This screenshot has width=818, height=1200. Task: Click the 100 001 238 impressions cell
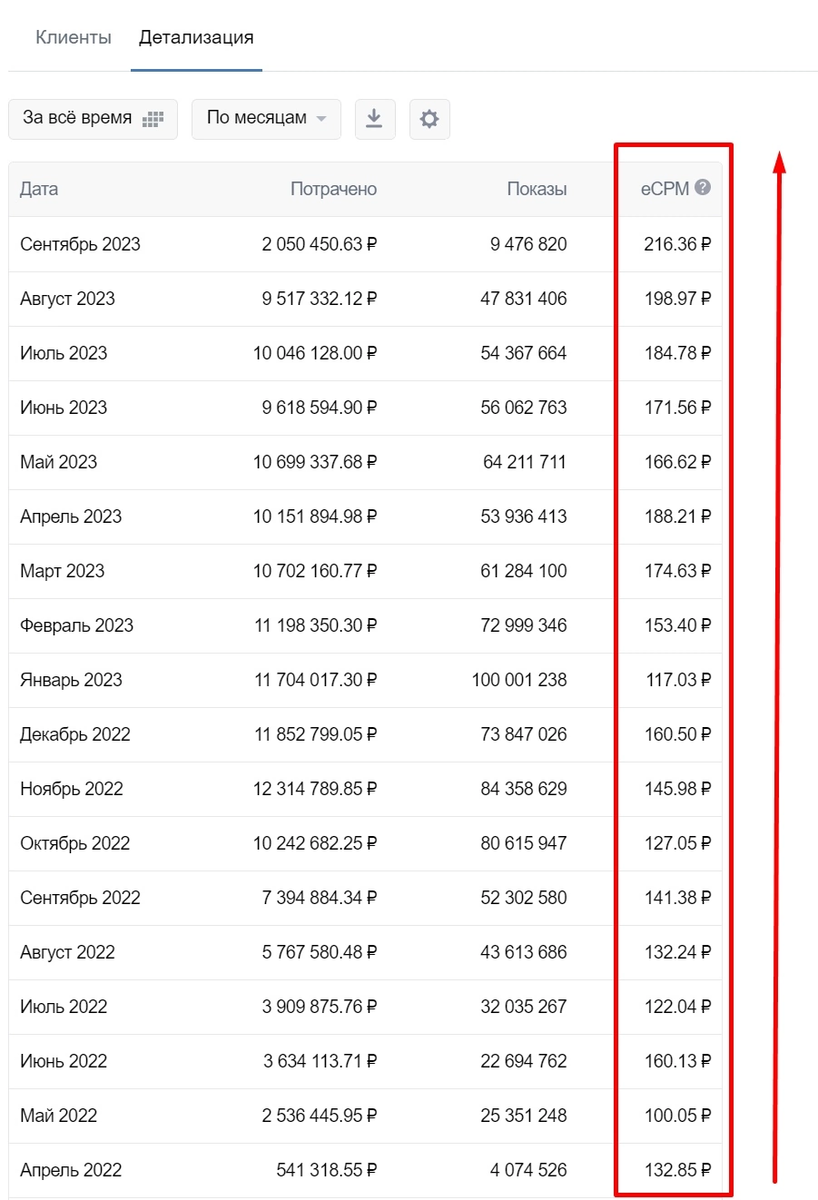(519, 680)
